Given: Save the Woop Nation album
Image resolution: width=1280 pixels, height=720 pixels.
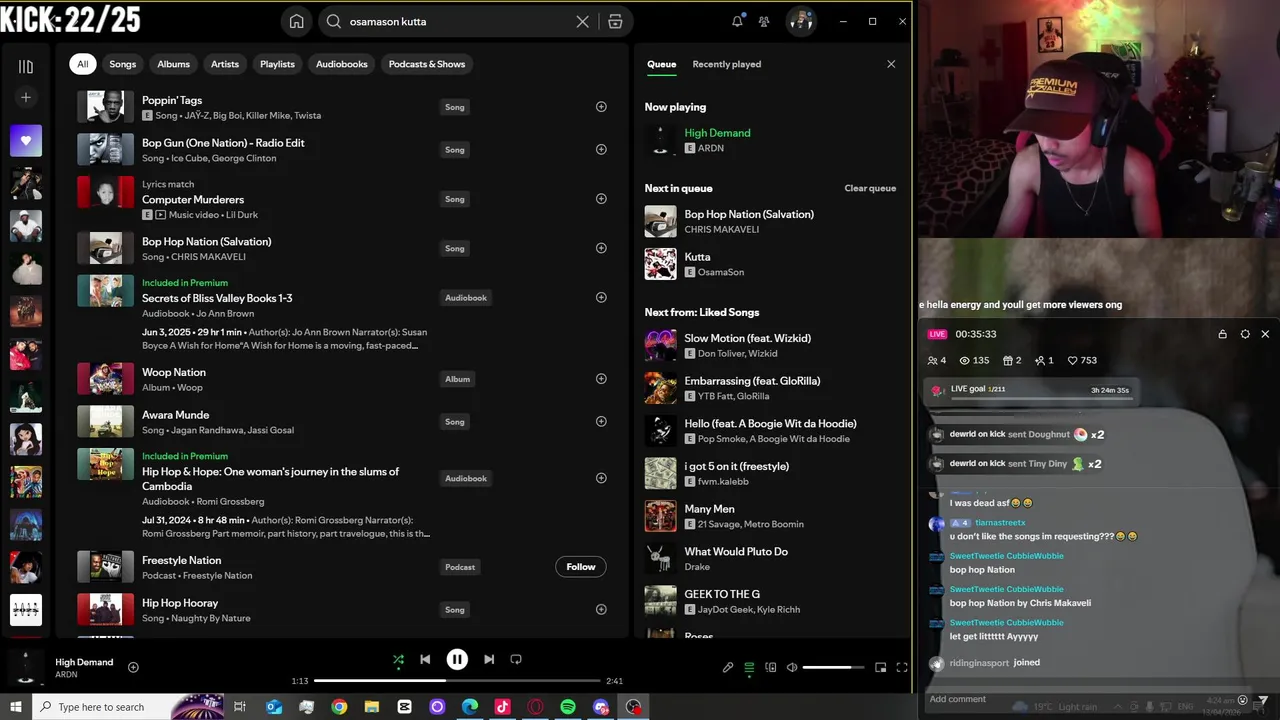Looking at the screenshot, I should click(601, 379).
